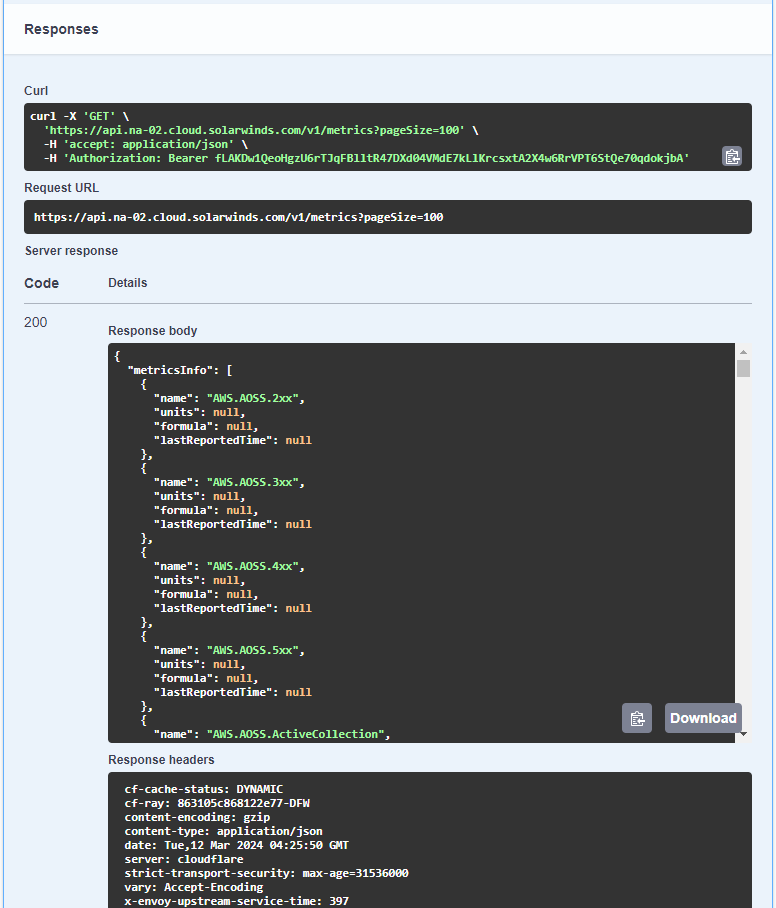Select the Details column header
This screenshot has height=908, width=776.
point(127,283)
